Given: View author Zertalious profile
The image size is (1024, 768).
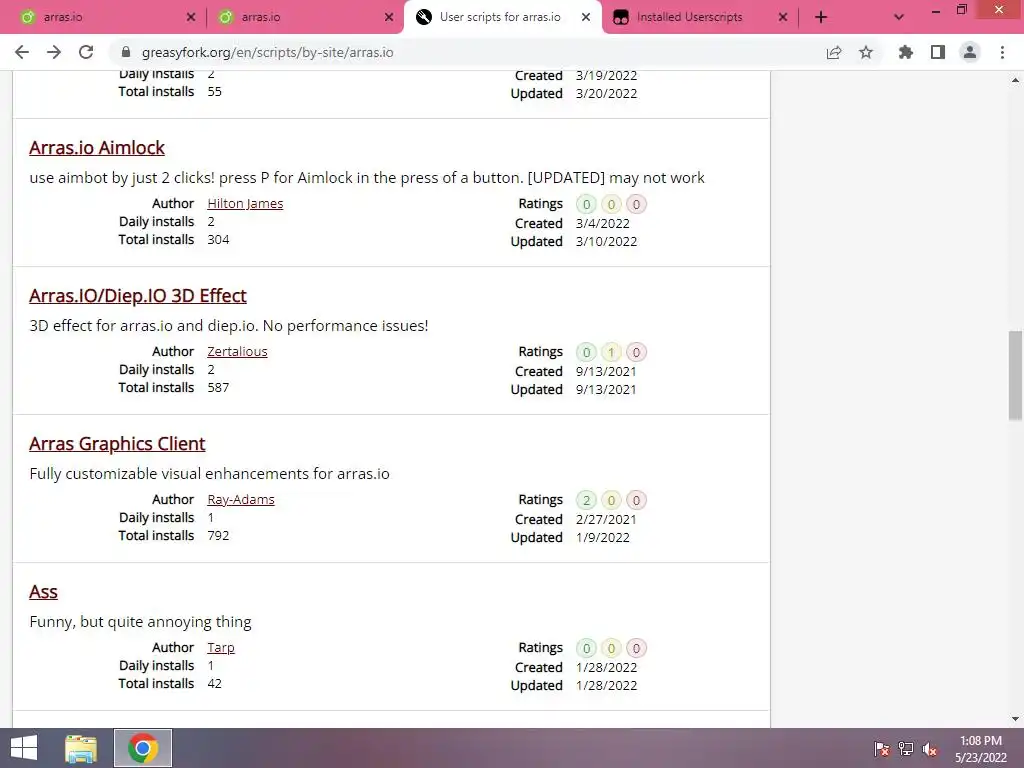Looking at the screenshot, I should [x=237, y=351].
